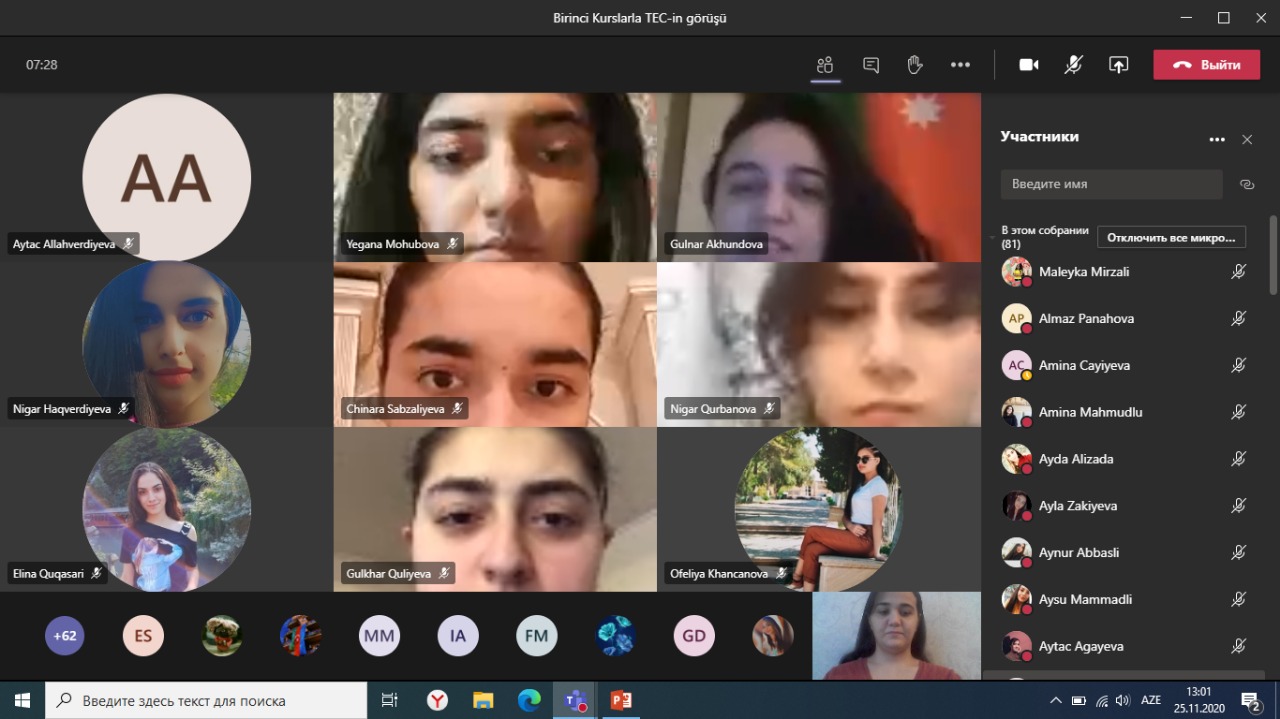Select mic icon of Aysu Mammadli

pos(1238,600)
